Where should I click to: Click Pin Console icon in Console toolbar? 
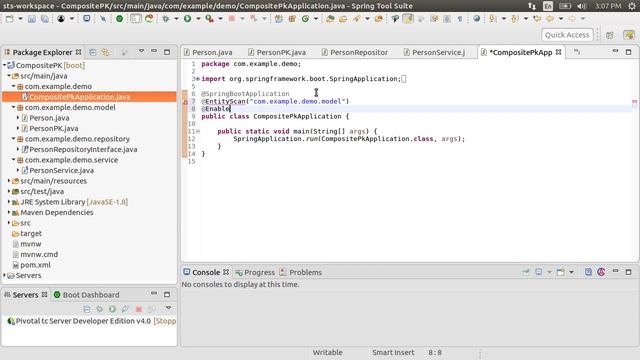pos(526,272)
